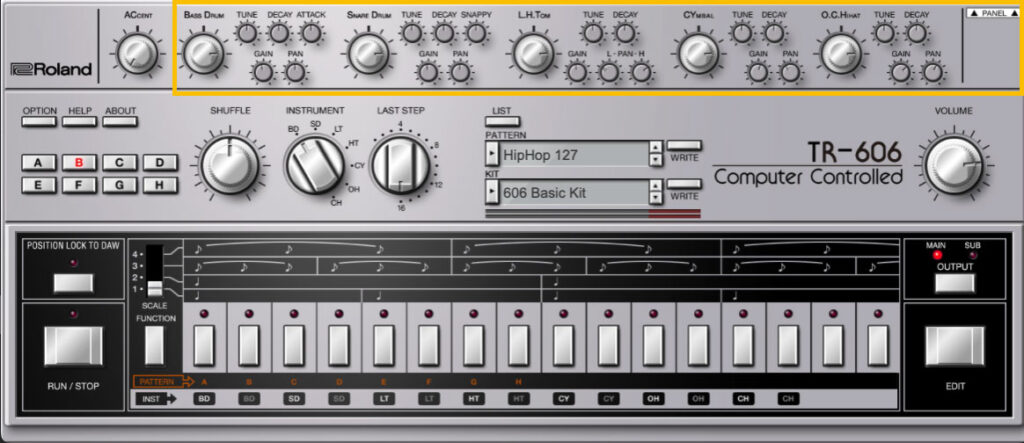This screenshot has width=1024, height=443.
Task: Toggle Position Lock to DAW button
Action: [73, 283]
